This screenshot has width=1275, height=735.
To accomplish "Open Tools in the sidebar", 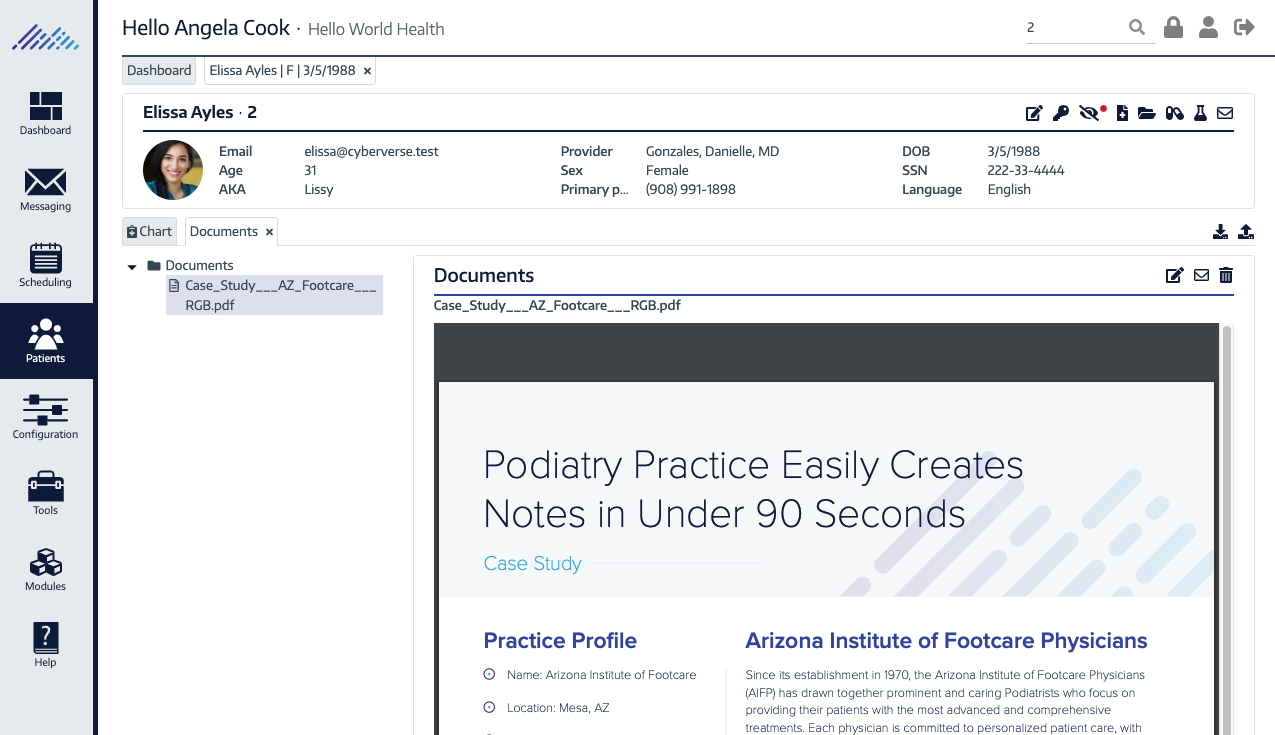I will pos(46,494).
